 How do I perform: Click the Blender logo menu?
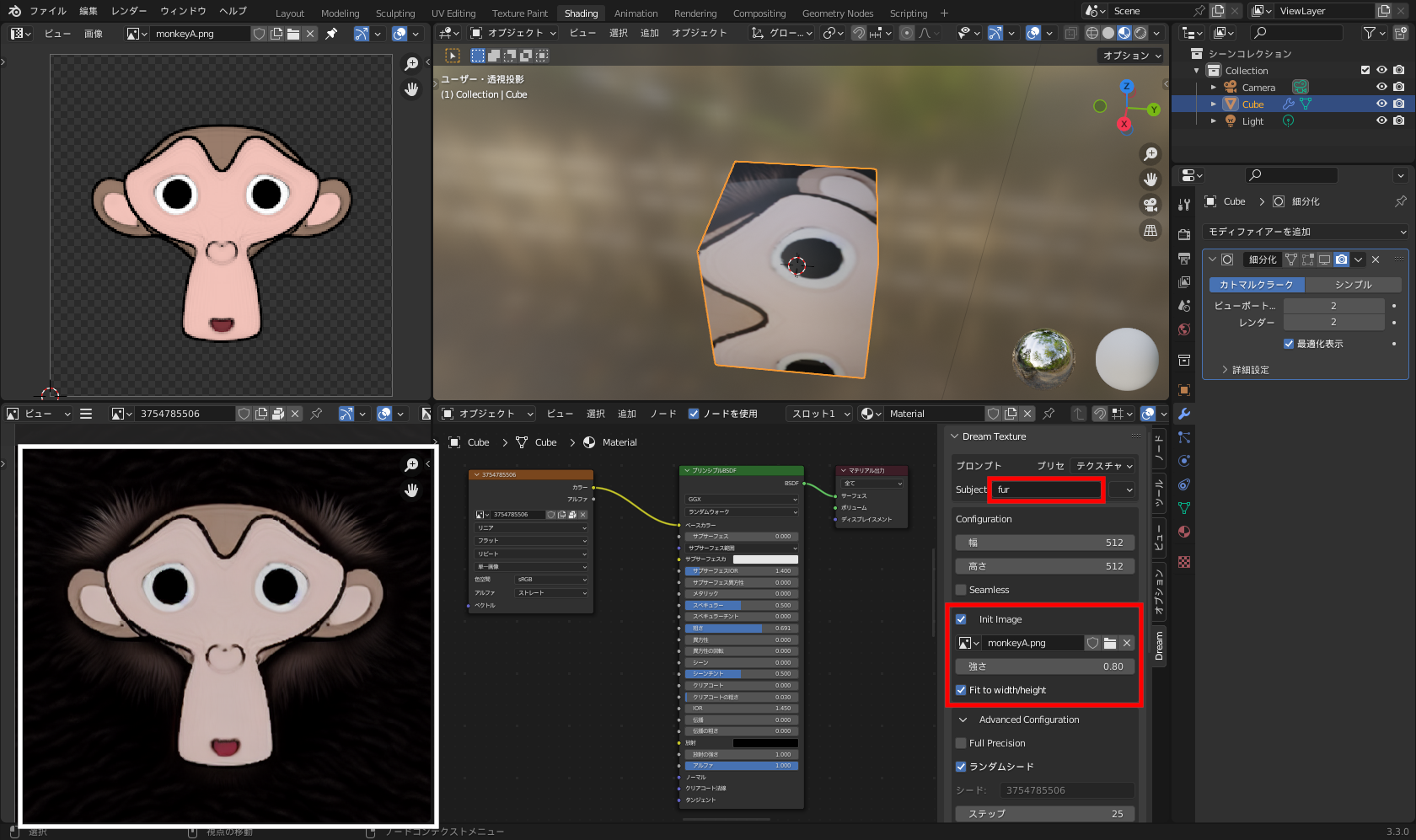point(14,11)
